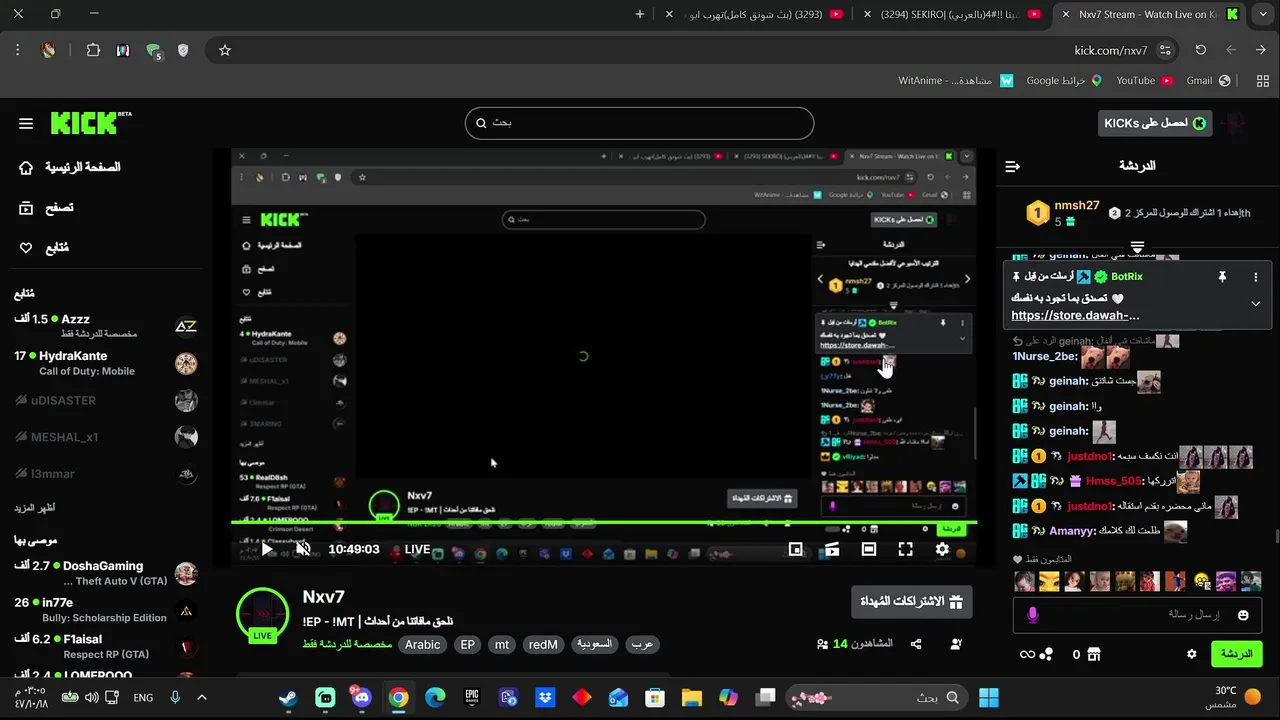Viewport: 1280px width, 720px height.
Task: Open the store.dawah link
Action: click(x=1075, y=316)
